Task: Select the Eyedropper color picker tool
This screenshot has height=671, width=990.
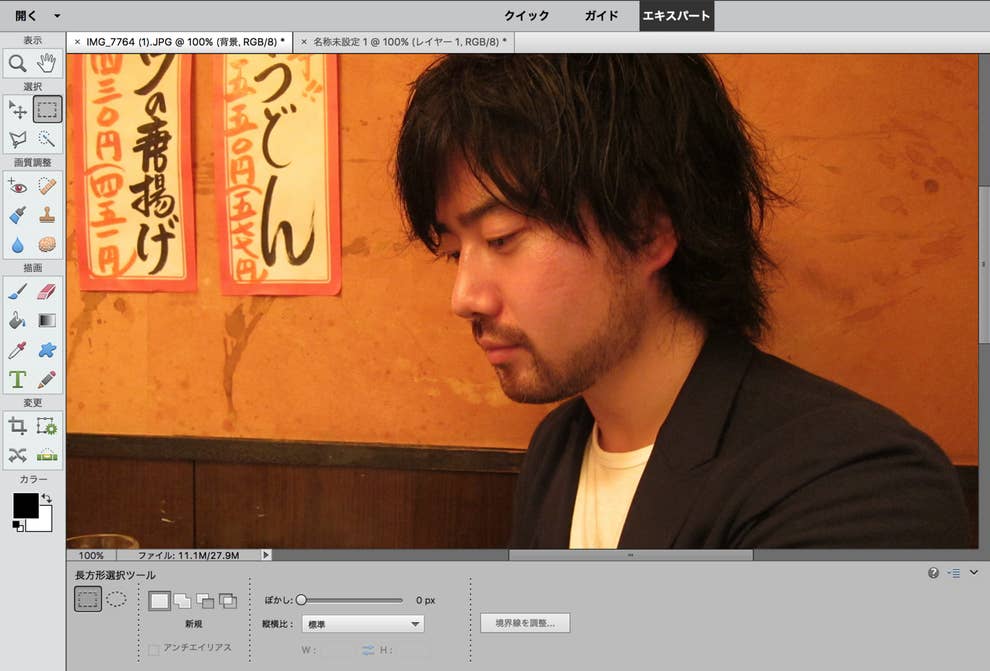Action: pyautogui.click(x=18, y=351)
